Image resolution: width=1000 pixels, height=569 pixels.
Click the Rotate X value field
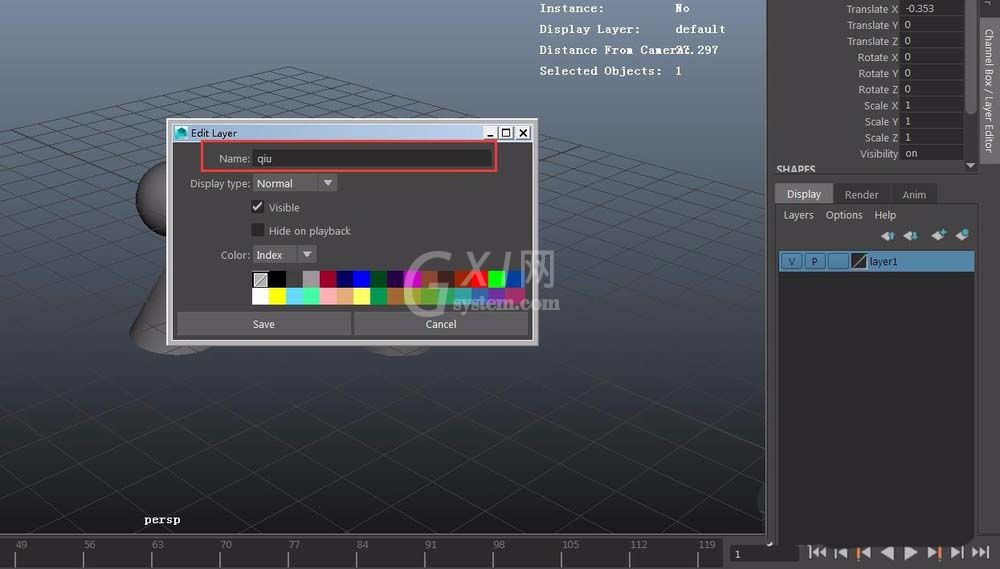pyautogui.click(x=932, y=57)
